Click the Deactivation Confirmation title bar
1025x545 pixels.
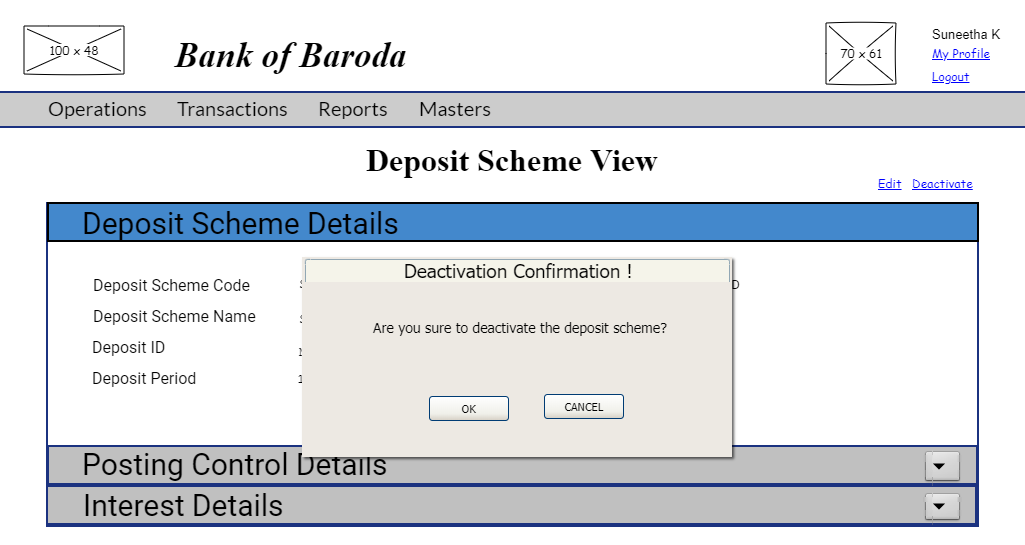tap(517, 271)
